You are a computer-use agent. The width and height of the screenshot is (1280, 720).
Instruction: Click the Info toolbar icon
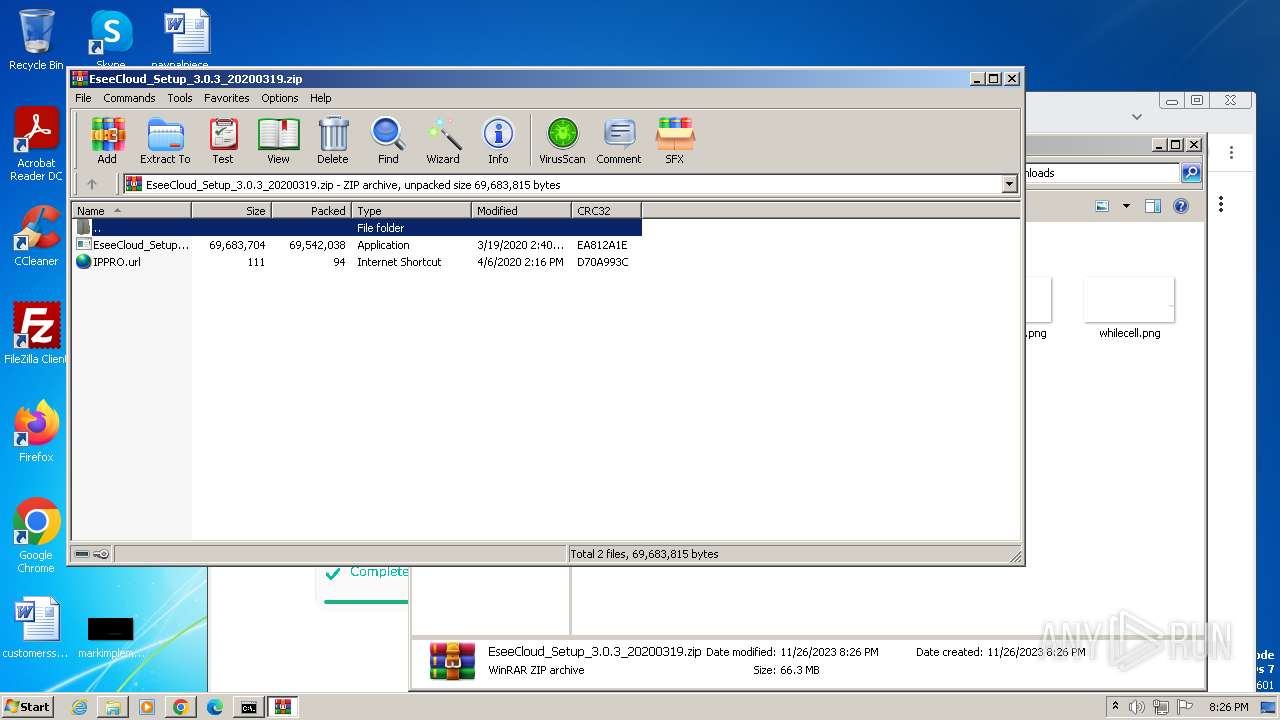point(498,140)
